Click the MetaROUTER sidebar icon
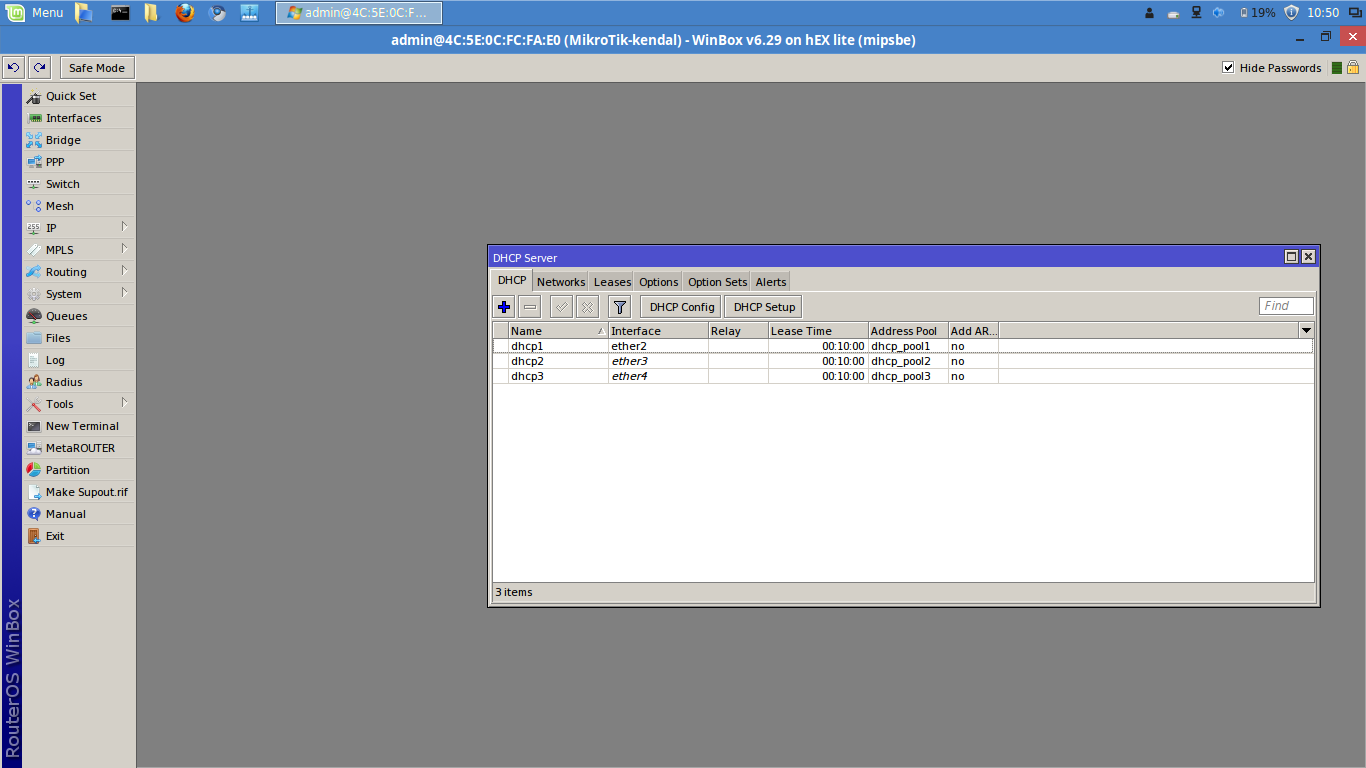Screen dimensions: 1366x768 click(x=34, y=448)
